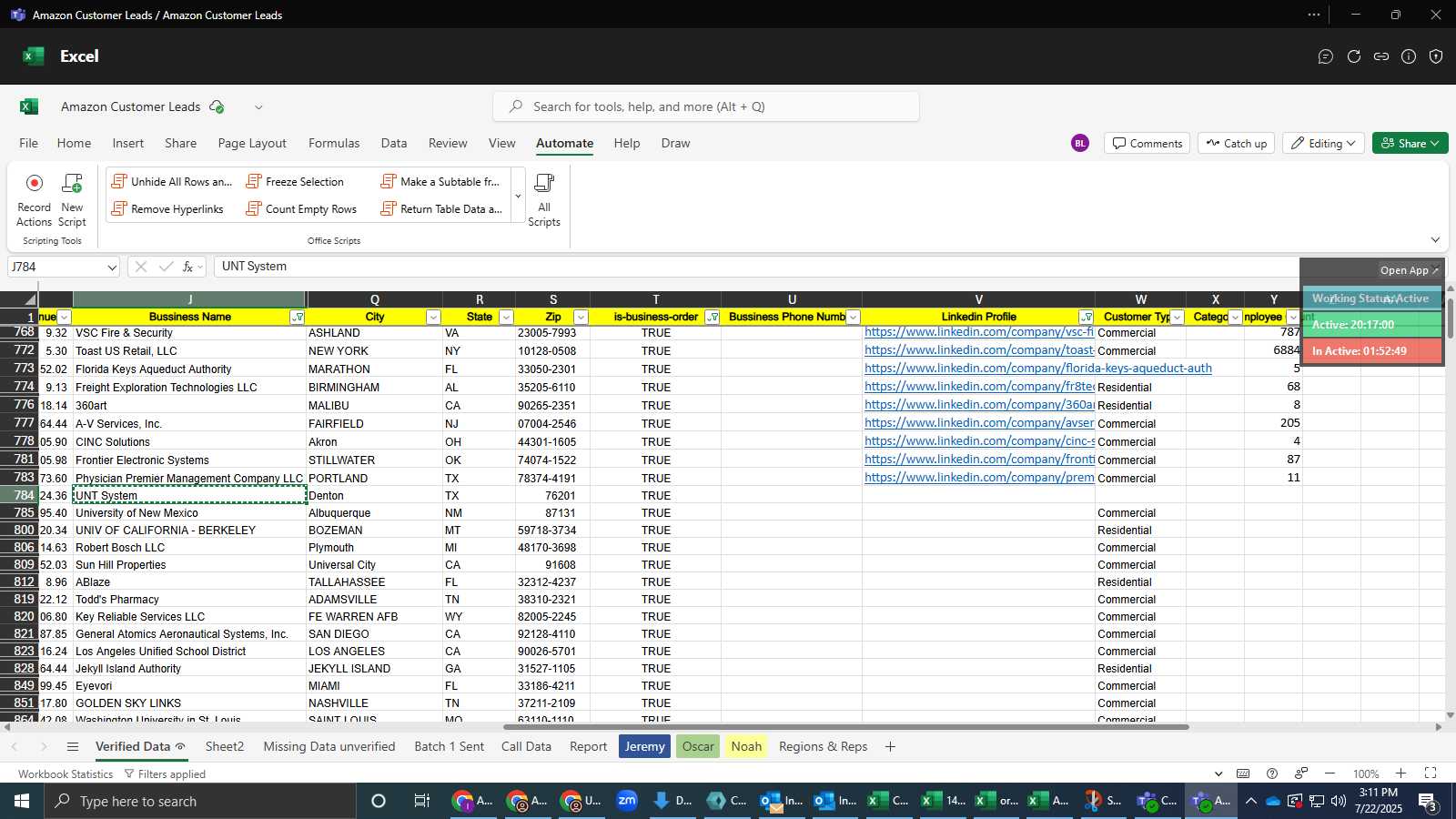This screenshot has width=1456, height=819.
Task: Run Return Table Data script
Action: [441, 209]
